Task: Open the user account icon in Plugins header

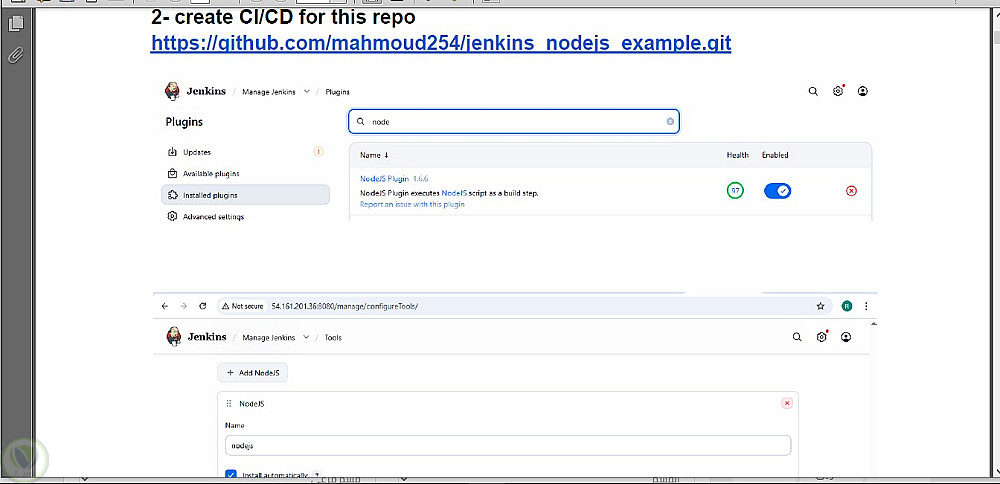Action: pyautogui.click(x=863, y=91)
